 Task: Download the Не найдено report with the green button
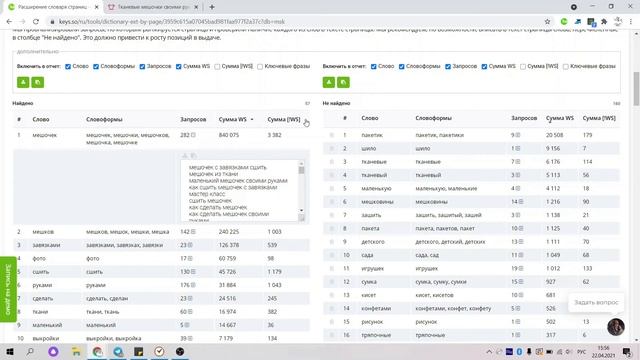(x=329, y=82)
